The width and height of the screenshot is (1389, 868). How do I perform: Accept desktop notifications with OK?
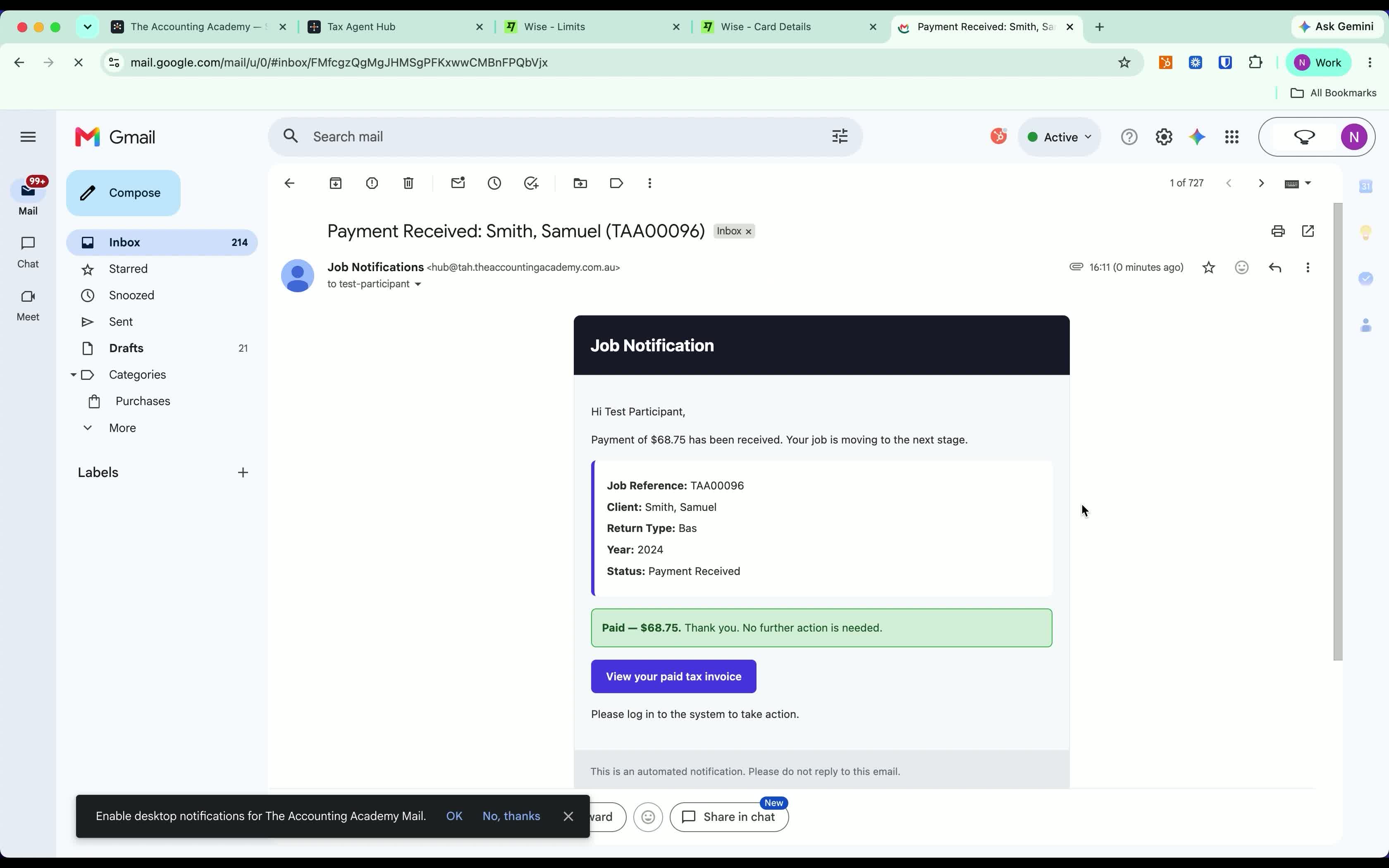click(x=454, y=816)
